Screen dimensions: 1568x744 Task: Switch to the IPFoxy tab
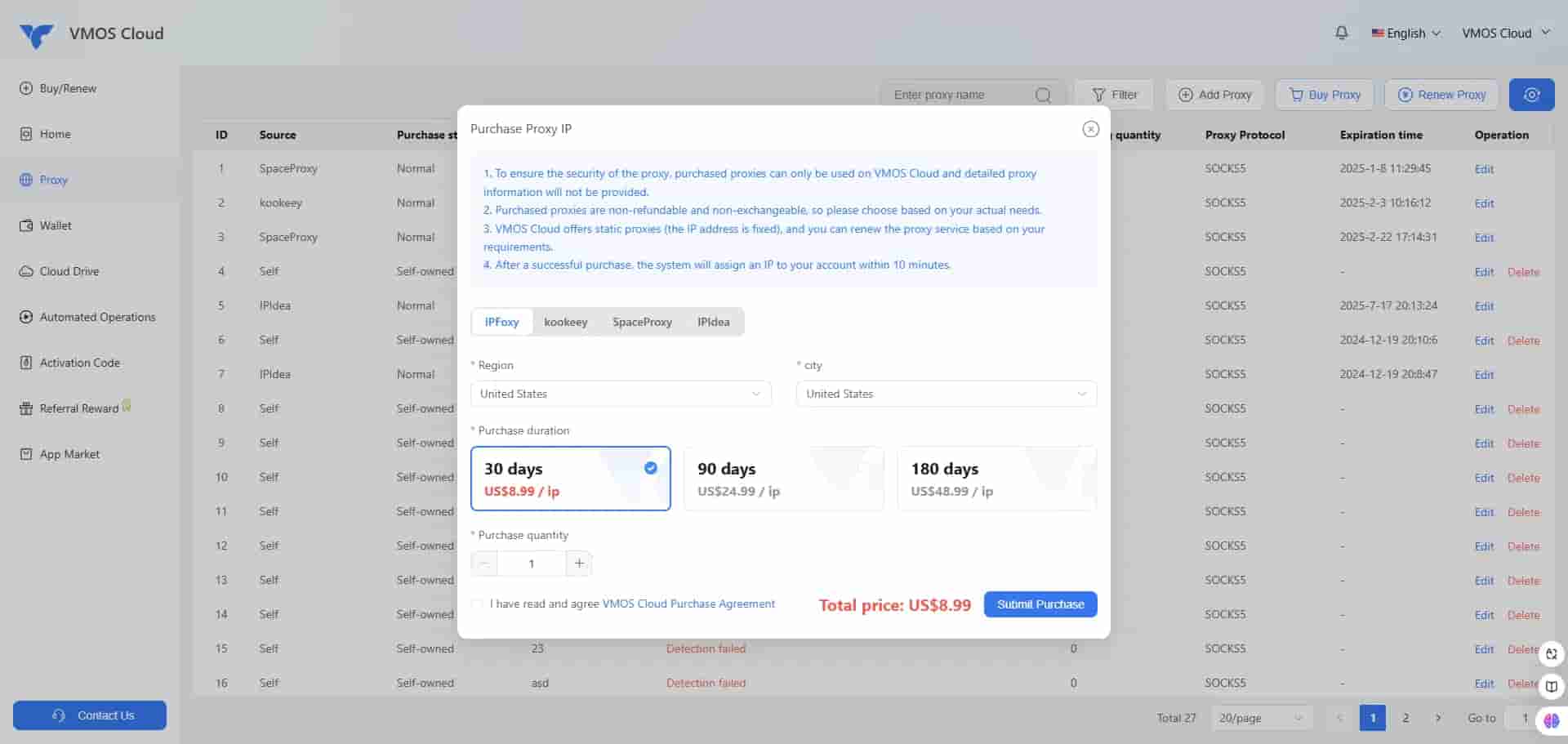click(x=501, y=322)
